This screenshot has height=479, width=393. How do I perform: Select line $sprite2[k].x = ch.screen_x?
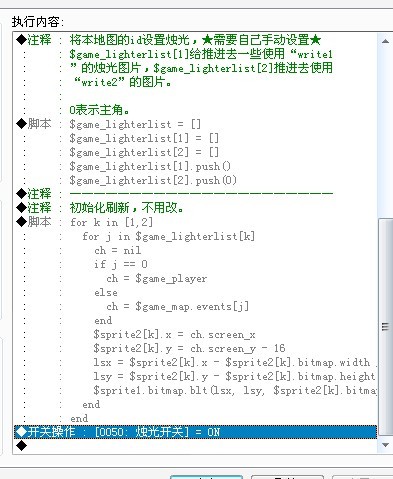(196, 334)
